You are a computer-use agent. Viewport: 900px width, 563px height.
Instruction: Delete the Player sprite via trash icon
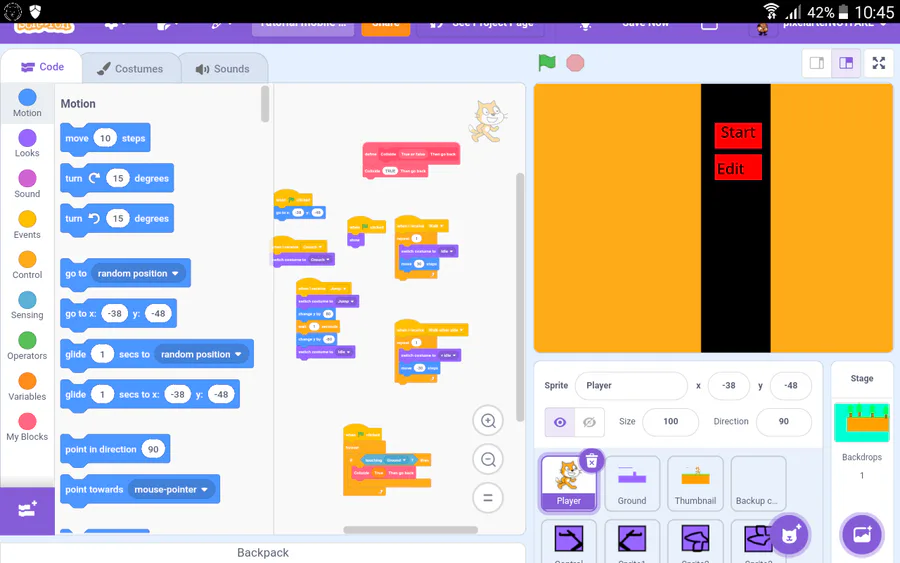[x=592, y=461]
